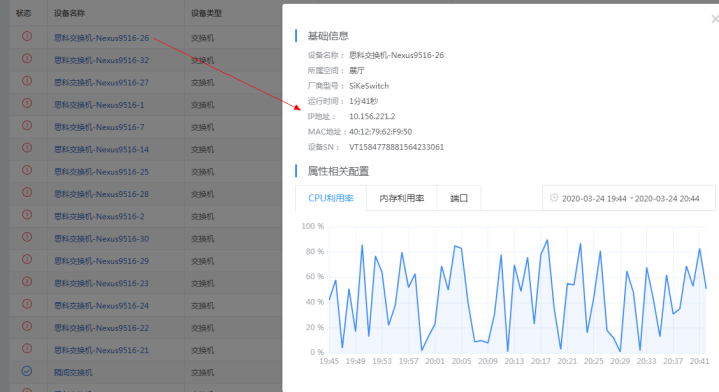Click the 属性相关配置 section heading
The image size is (719, 392).
click(x=338, y=171)
